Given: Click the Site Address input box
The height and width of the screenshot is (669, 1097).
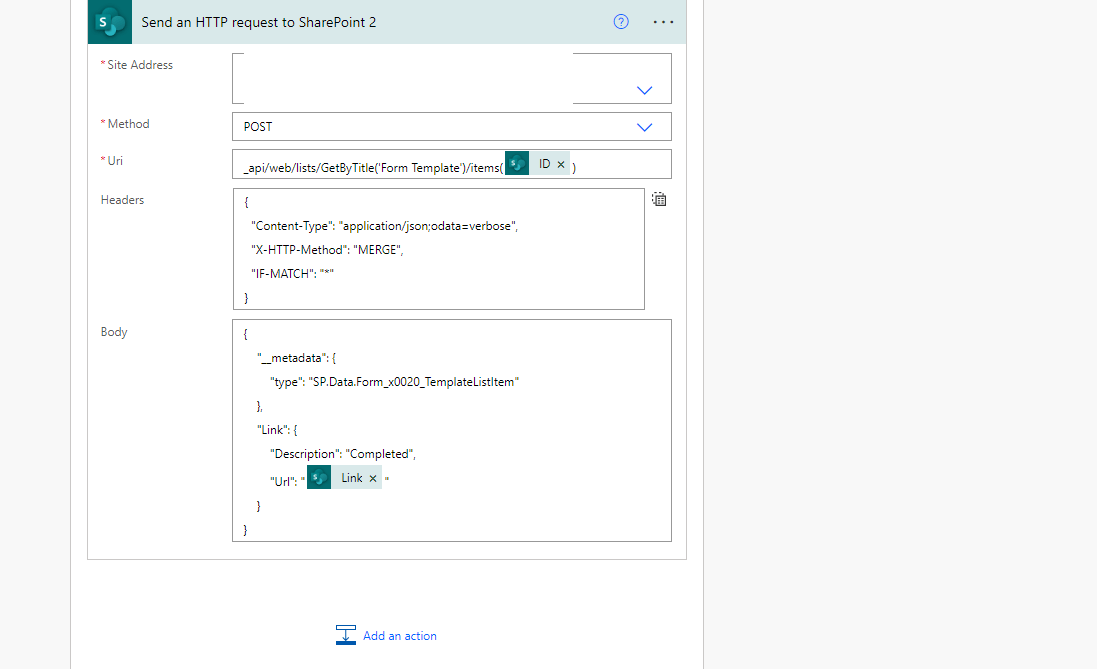Looking at the screenshot, I should tap(452, 78).
